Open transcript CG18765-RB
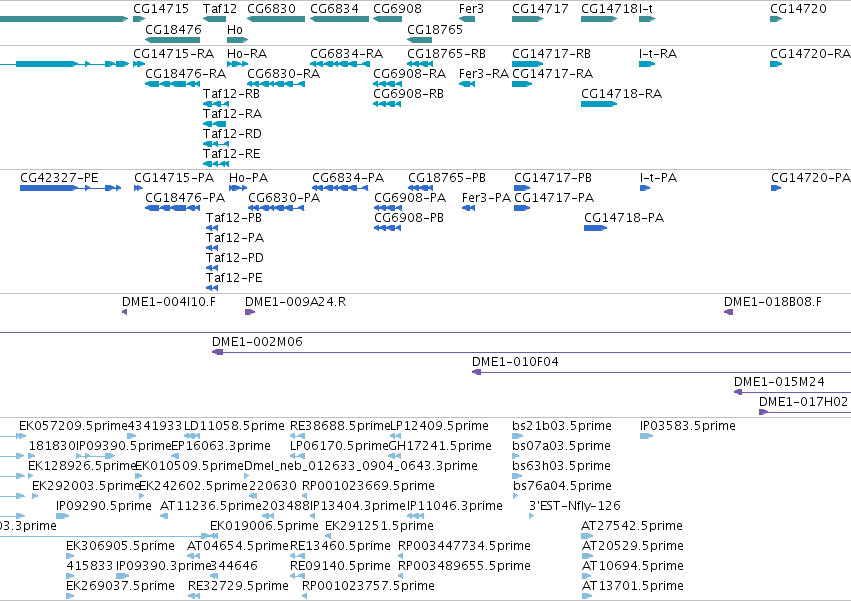The image size is (851, 601). [x=446, y=54]
